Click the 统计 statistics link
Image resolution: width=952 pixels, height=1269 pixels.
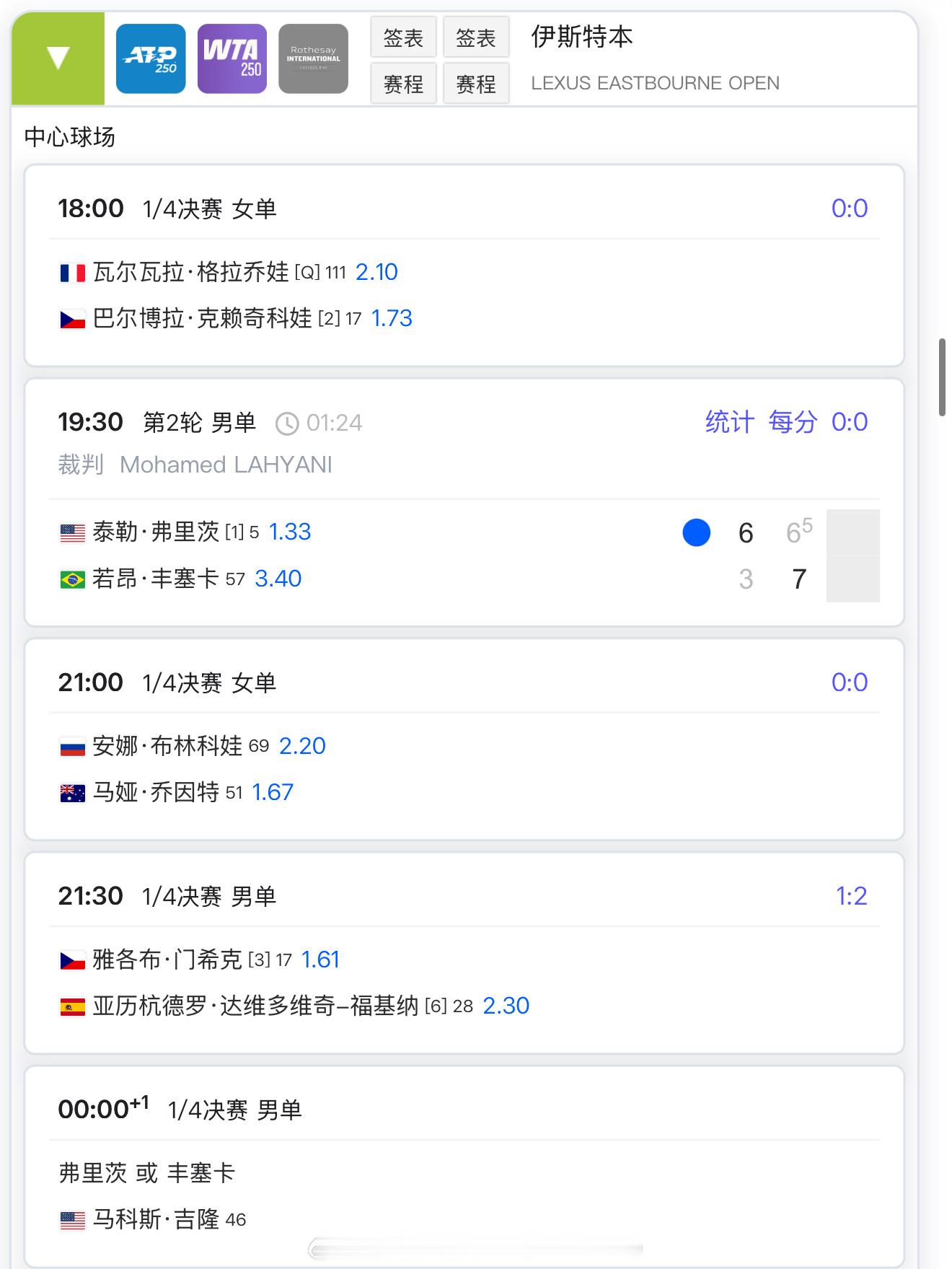(x=730, y=422)
